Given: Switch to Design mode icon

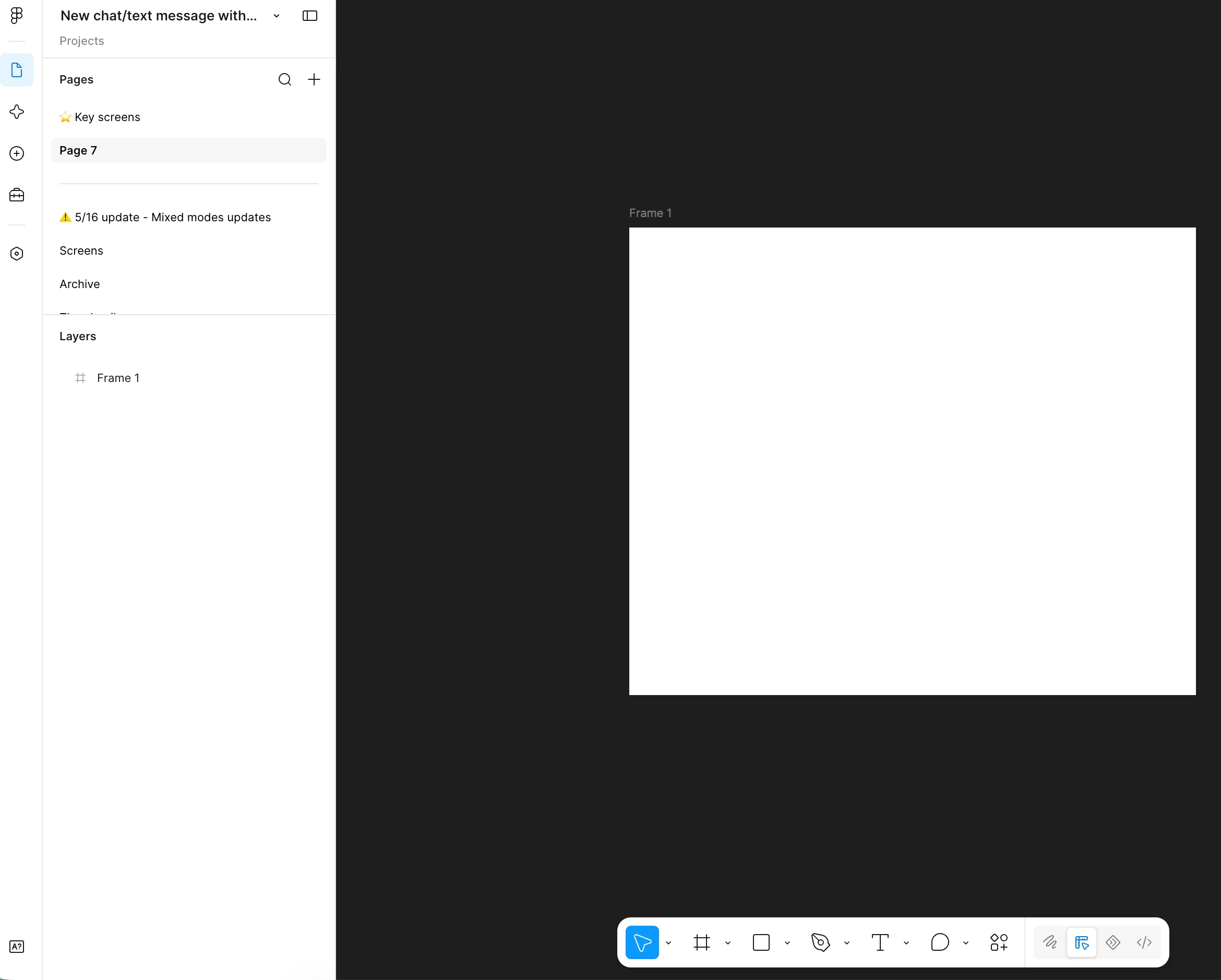Looking at the screenshot, I should pyautogui.click(x=1082, y=942).
